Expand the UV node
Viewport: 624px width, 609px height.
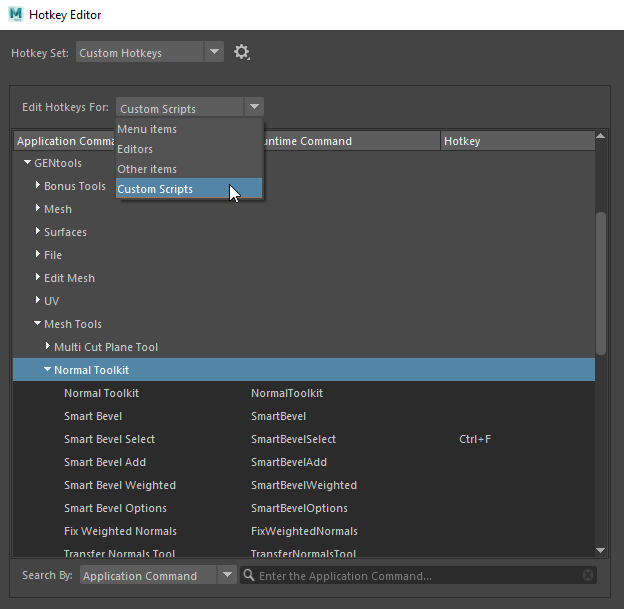tap(37, 300)
